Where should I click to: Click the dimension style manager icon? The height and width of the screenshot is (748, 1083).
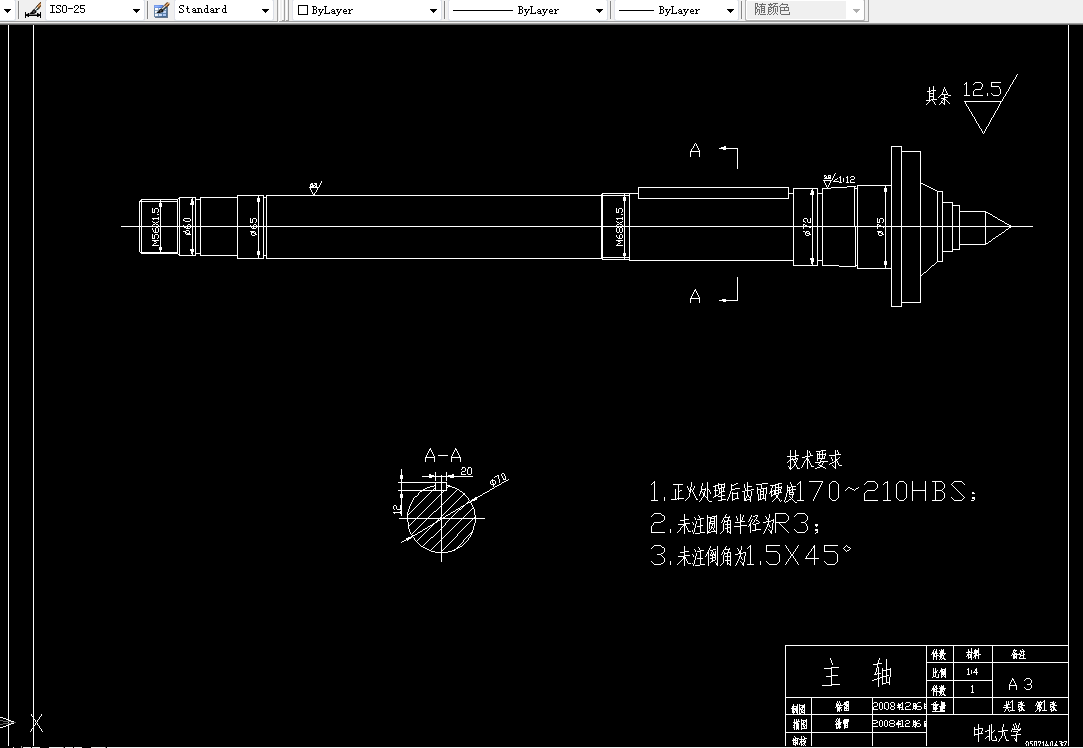32,10
